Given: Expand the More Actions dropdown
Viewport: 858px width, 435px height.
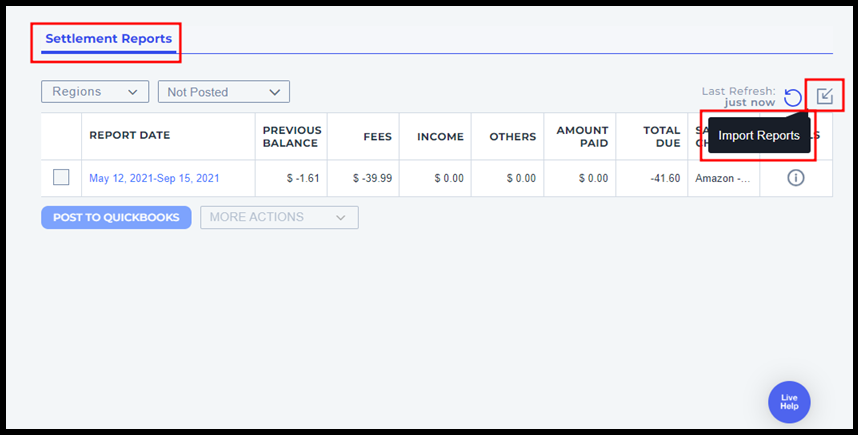Looking at the screenshot, I should [x=279, y=217].
